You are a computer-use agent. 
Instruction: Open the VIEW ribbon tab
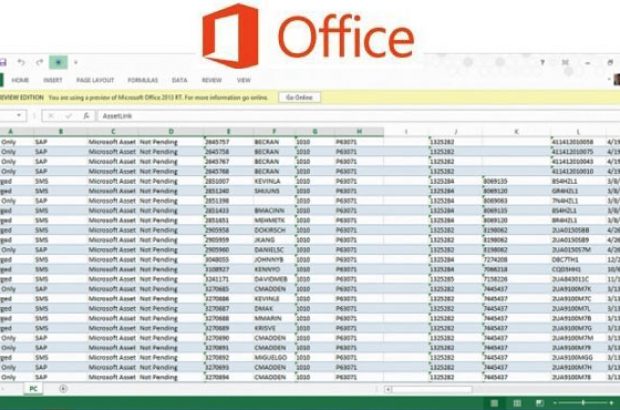pyautogui.click(x=244, y=80)
